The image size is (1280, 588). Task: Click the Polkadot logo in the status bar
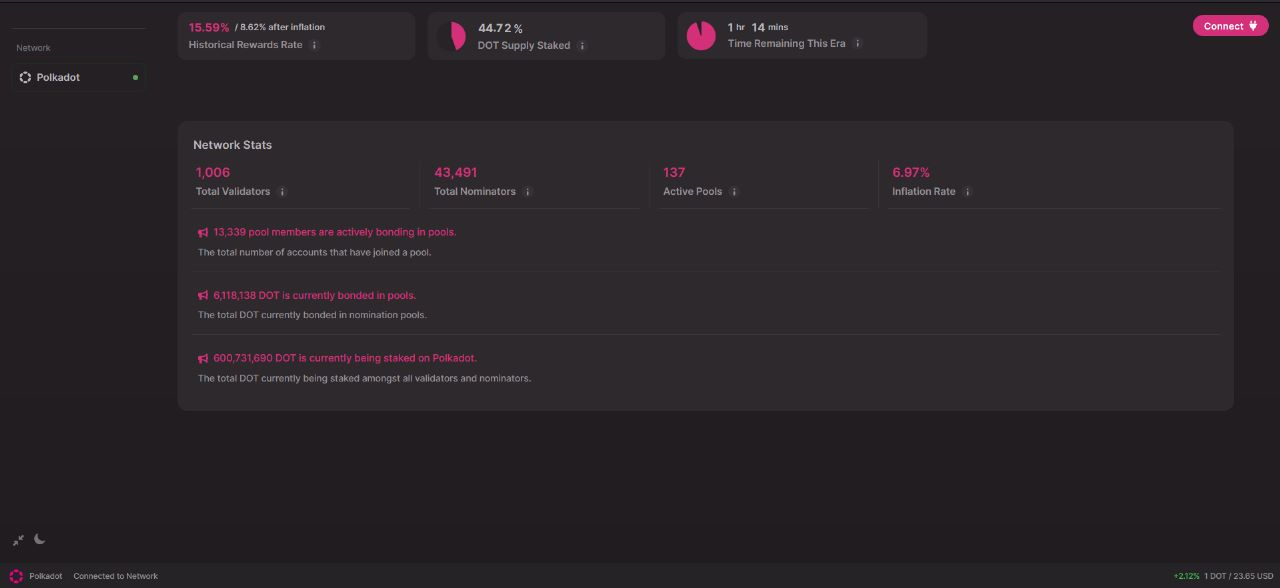[15, 576]
